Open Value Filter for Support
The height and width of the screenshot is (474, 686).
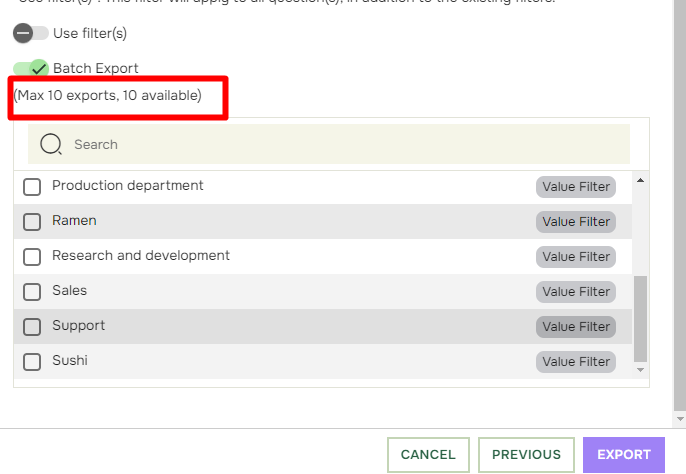pos(576,327)
